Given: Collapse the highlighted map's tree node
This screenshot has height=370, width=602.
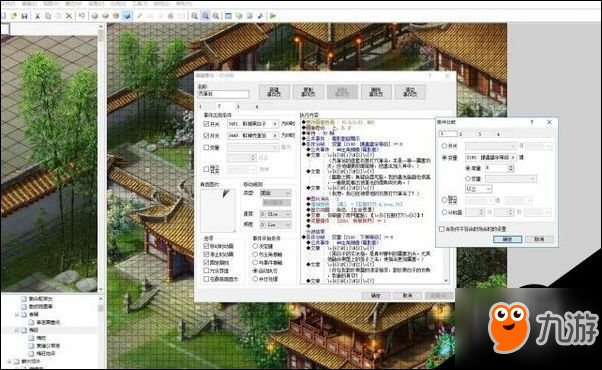Looking at the screenshot, I should tap(17, 330).
